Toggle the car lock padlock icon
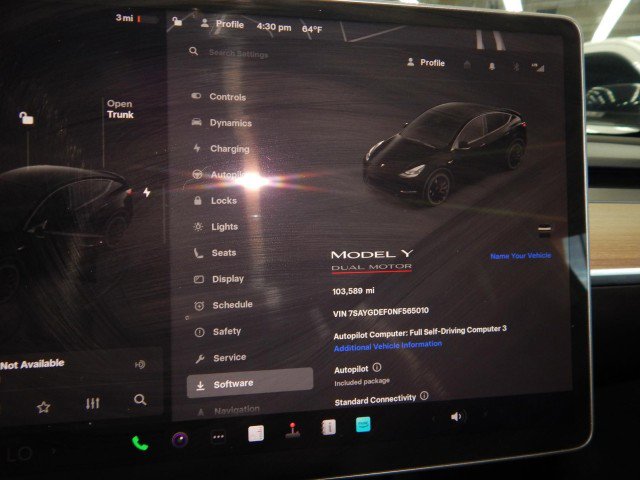This screenshot has width=640, height=480. 26,118
